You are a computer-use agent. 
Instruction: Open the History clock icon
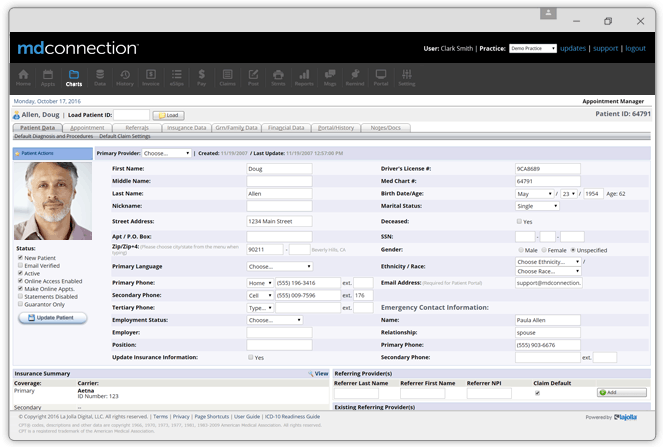[x=125, y=78]
